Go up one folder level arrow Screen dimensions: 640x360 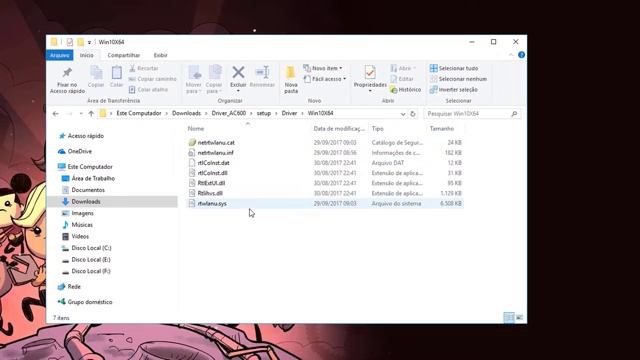91,113
